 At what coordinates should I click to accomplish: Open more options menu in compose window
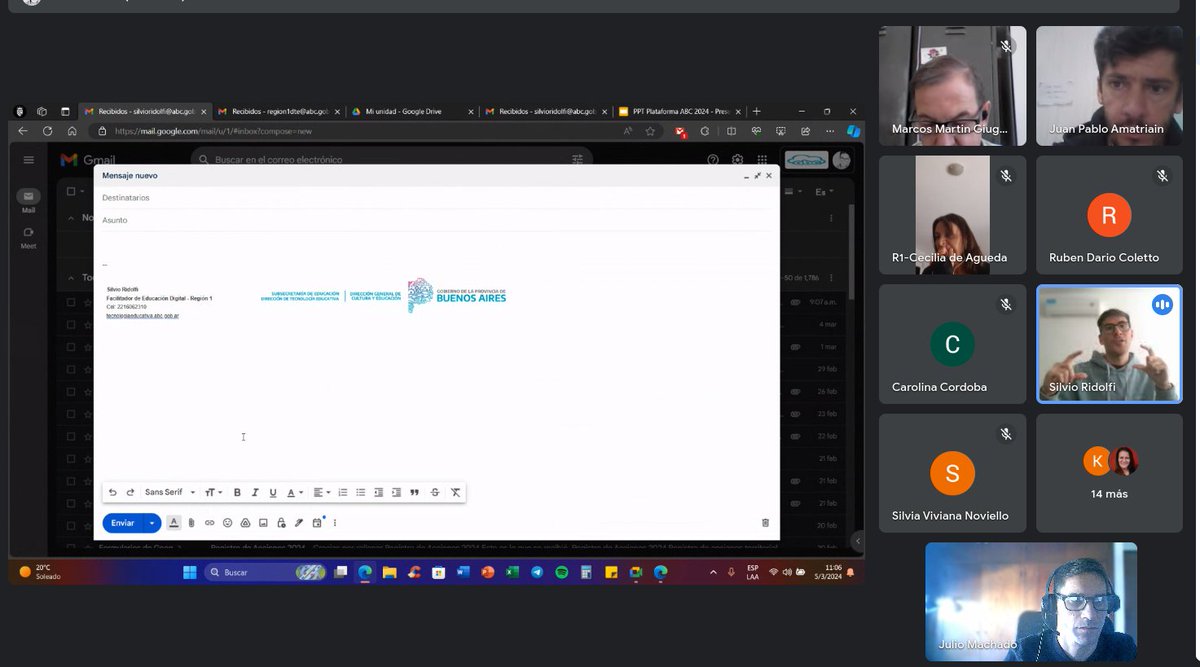click(335, 522)
